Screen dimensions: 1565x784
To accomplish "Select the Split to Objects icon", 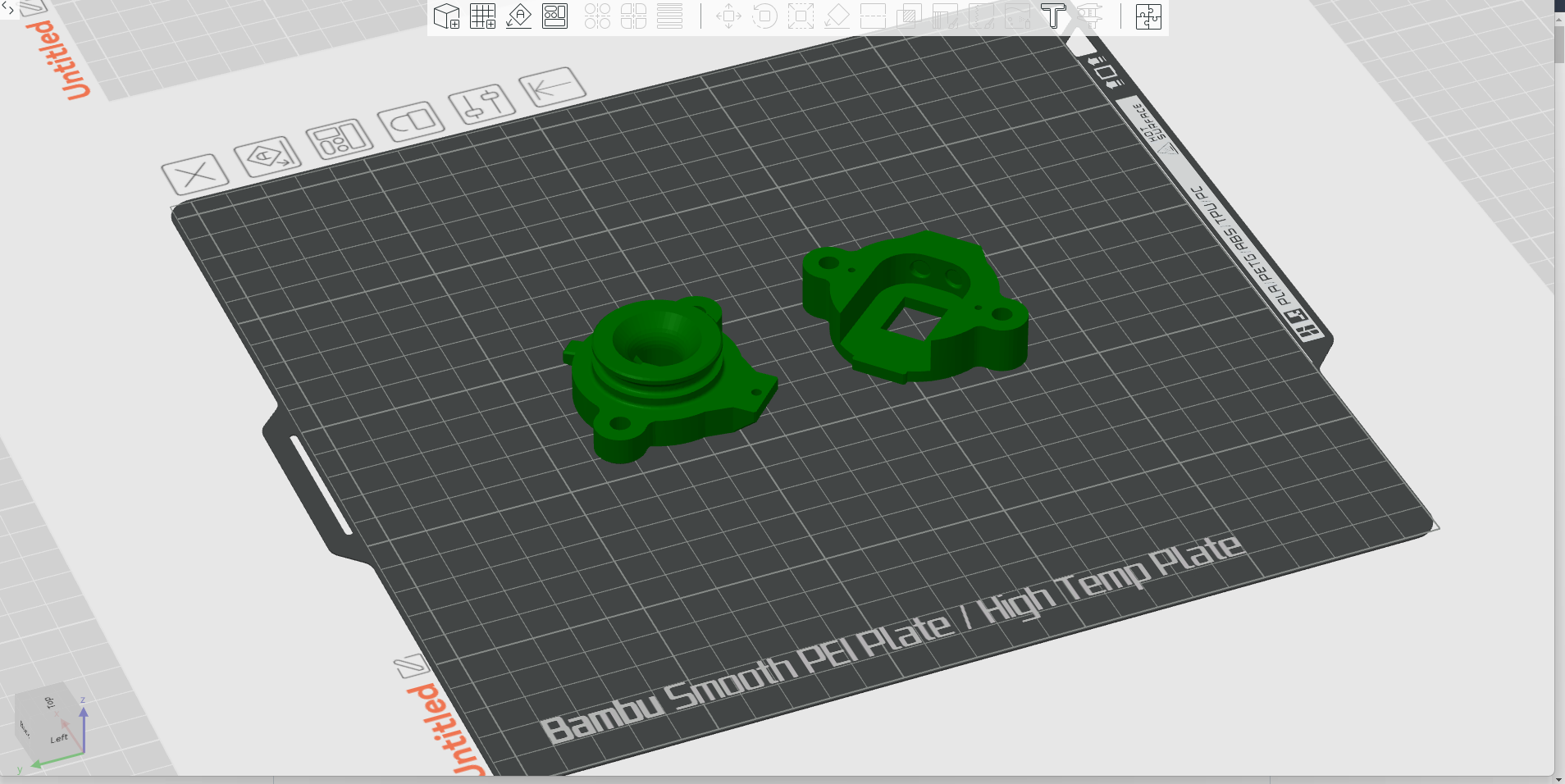I will point(597,16).
